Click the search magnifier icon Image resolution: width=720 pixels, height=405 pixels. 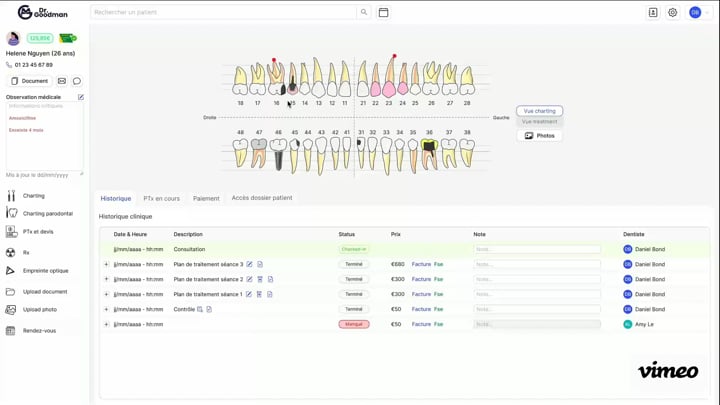(364, 13)
